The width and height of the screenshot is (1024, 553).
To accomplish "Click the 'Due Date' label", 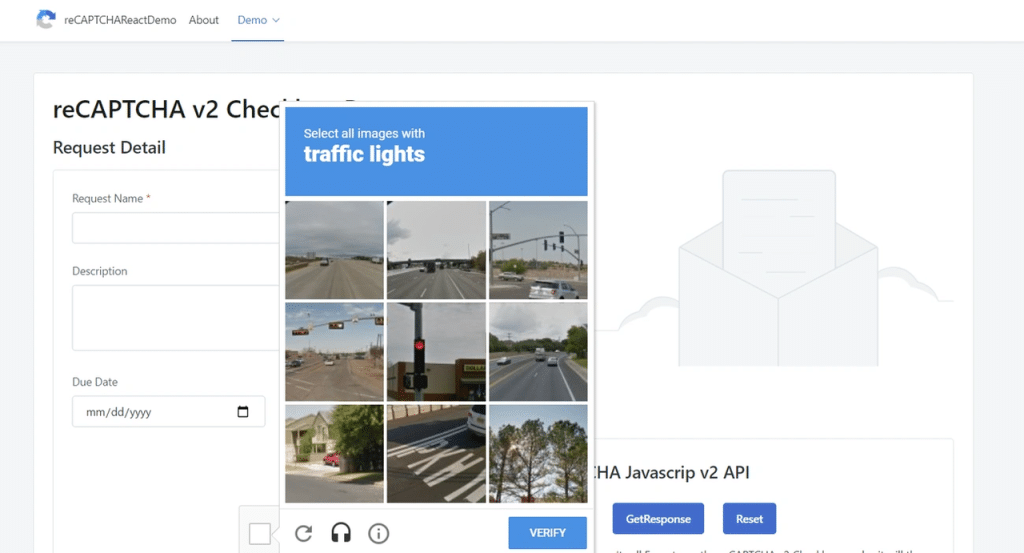I will [x=95, y=382].
